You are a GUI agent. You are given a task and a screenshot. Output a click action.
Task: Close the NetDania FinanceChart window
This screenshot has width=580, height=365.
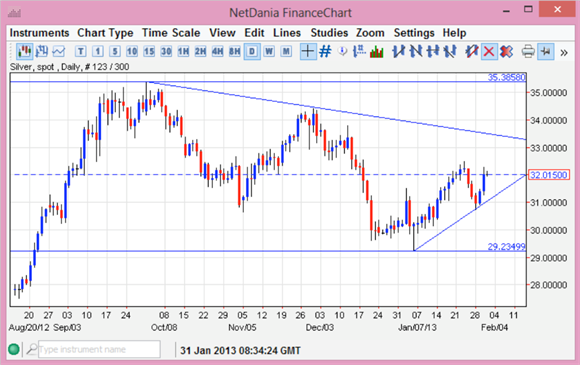coord(557,9)
